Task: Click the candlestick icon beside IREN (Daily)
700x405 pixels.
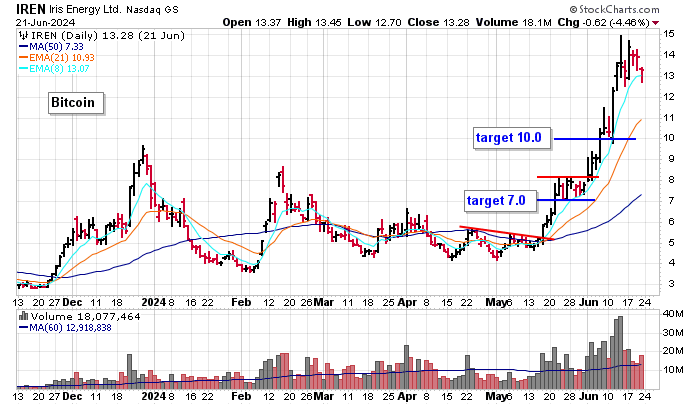Action: tap(24, 36)
